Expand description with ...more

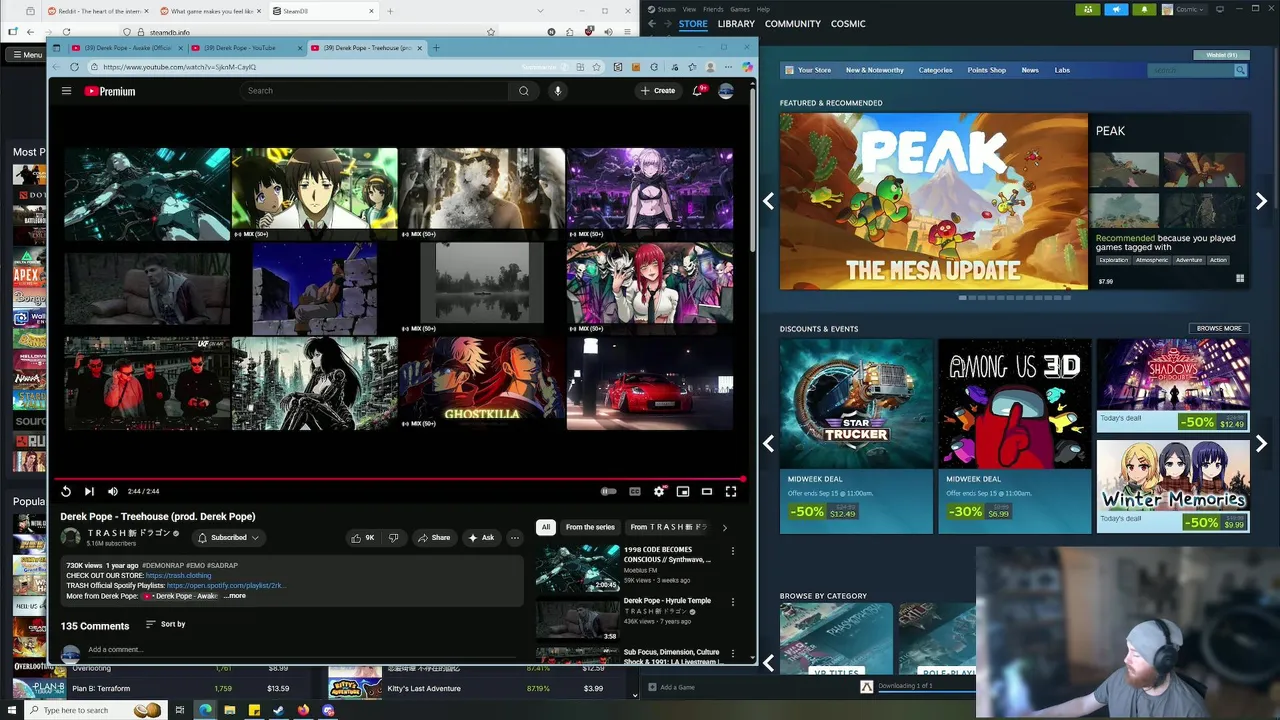click(x=235, y=596)
